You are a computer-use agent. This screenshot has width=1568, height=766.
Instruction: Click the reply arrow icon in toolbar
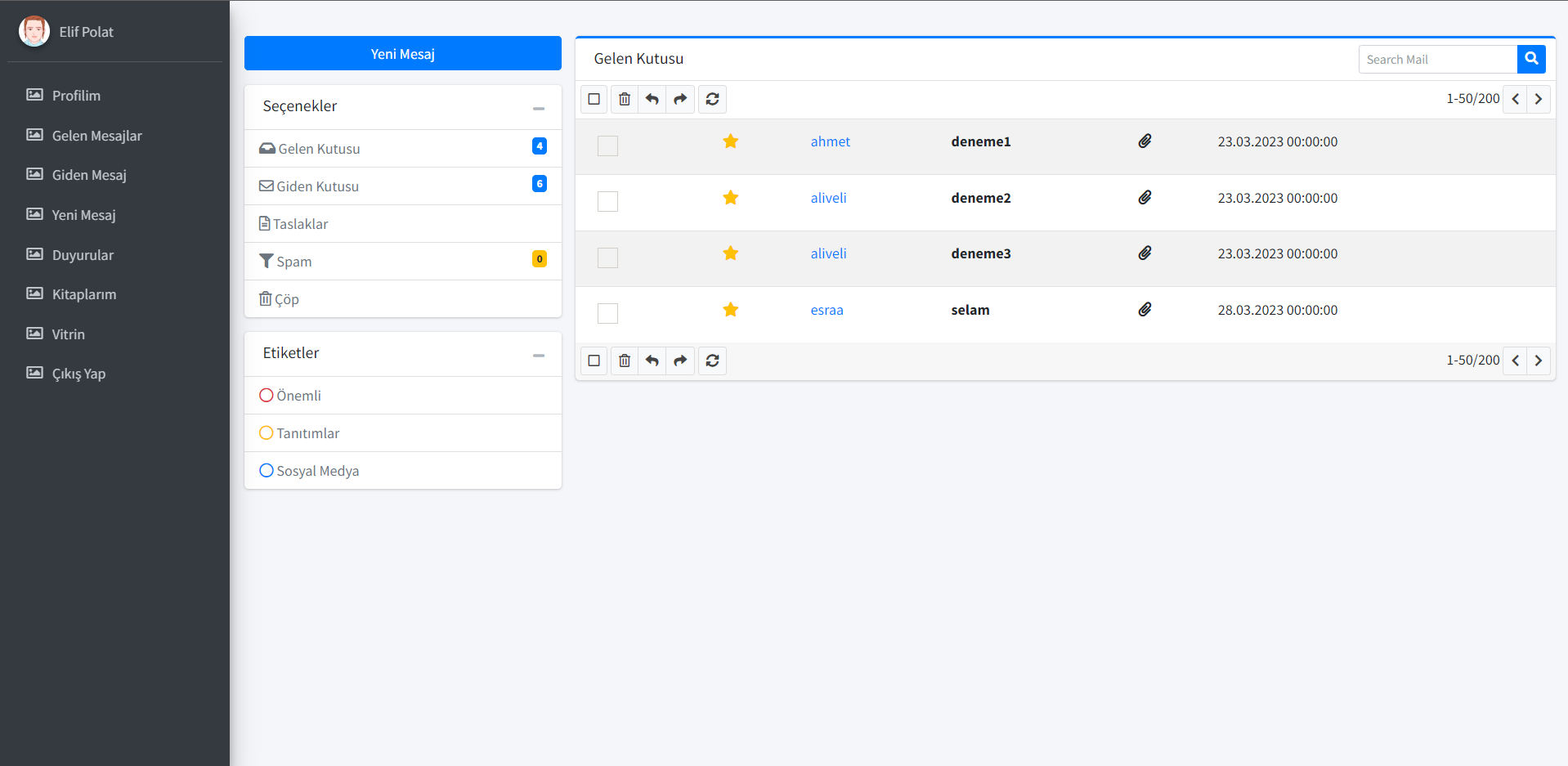(x=652, y=99)
